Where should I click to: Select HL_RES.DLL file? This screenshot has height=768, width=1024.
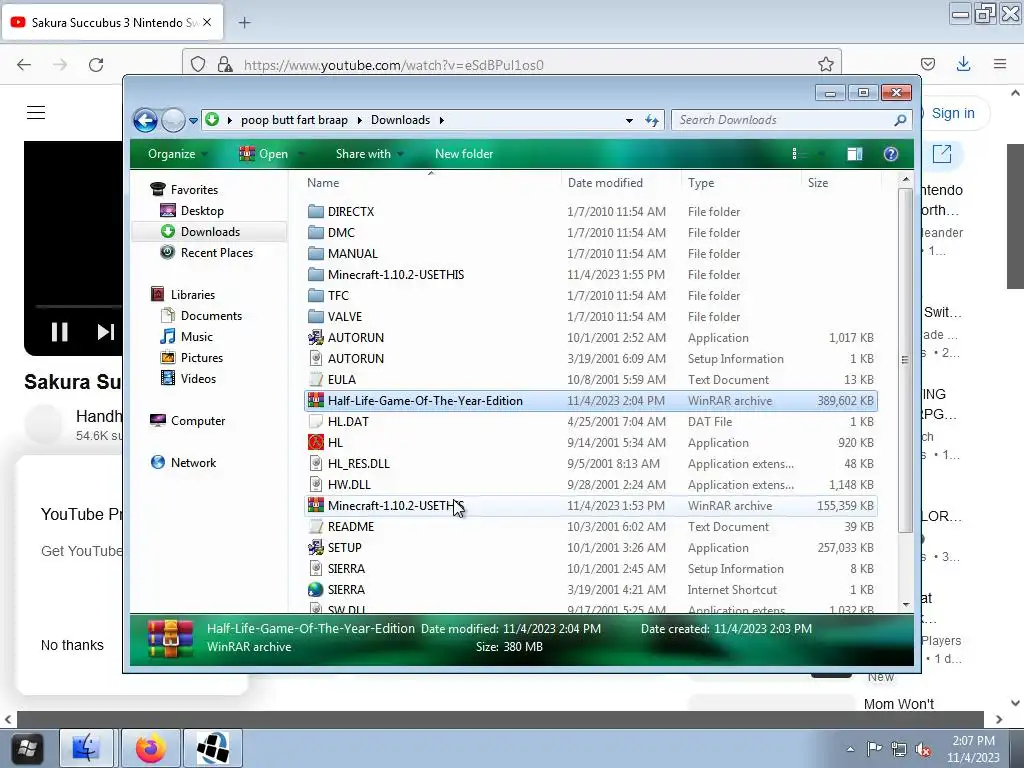[590, 464]
